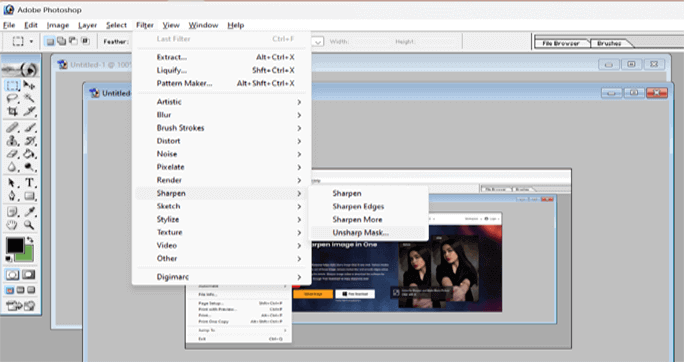Expand the Pixelate filter submenu
The height and width of the screenshot is (362, 684).
[223, 167]
